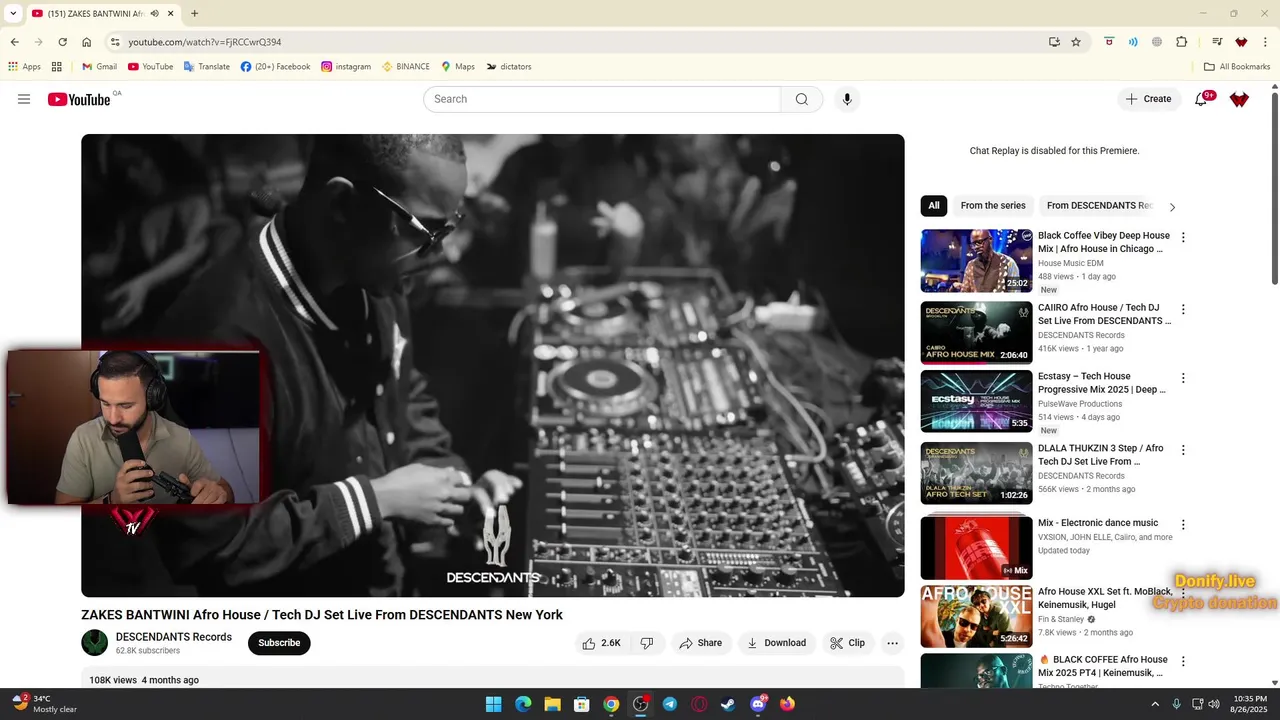Open Translate bookmark
This screenshot has height=720, width=1280.
(205, 67)
